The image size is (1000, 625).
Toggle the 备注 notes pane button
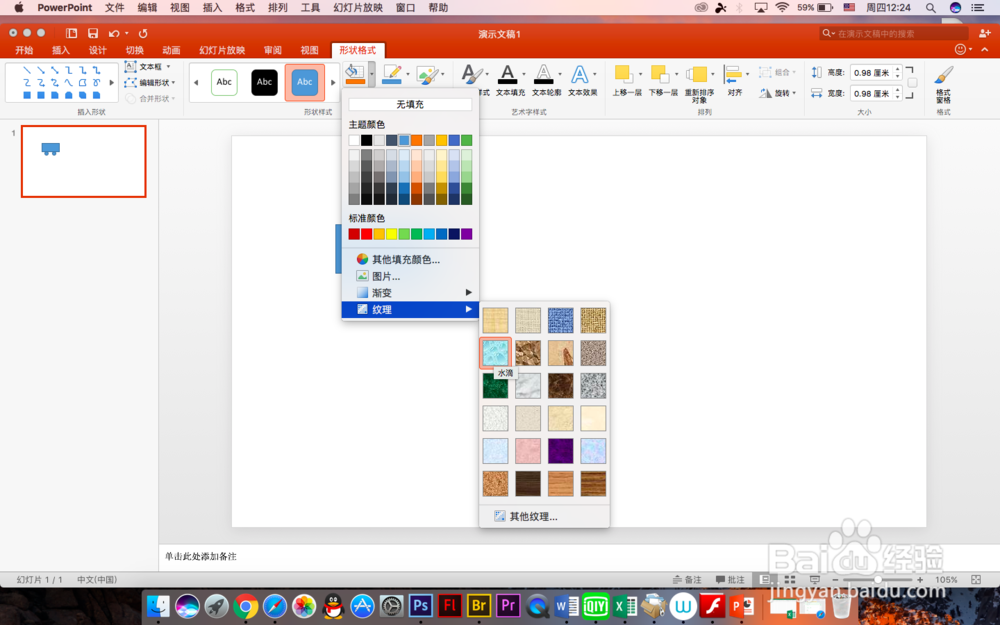[x=687, y=580]
